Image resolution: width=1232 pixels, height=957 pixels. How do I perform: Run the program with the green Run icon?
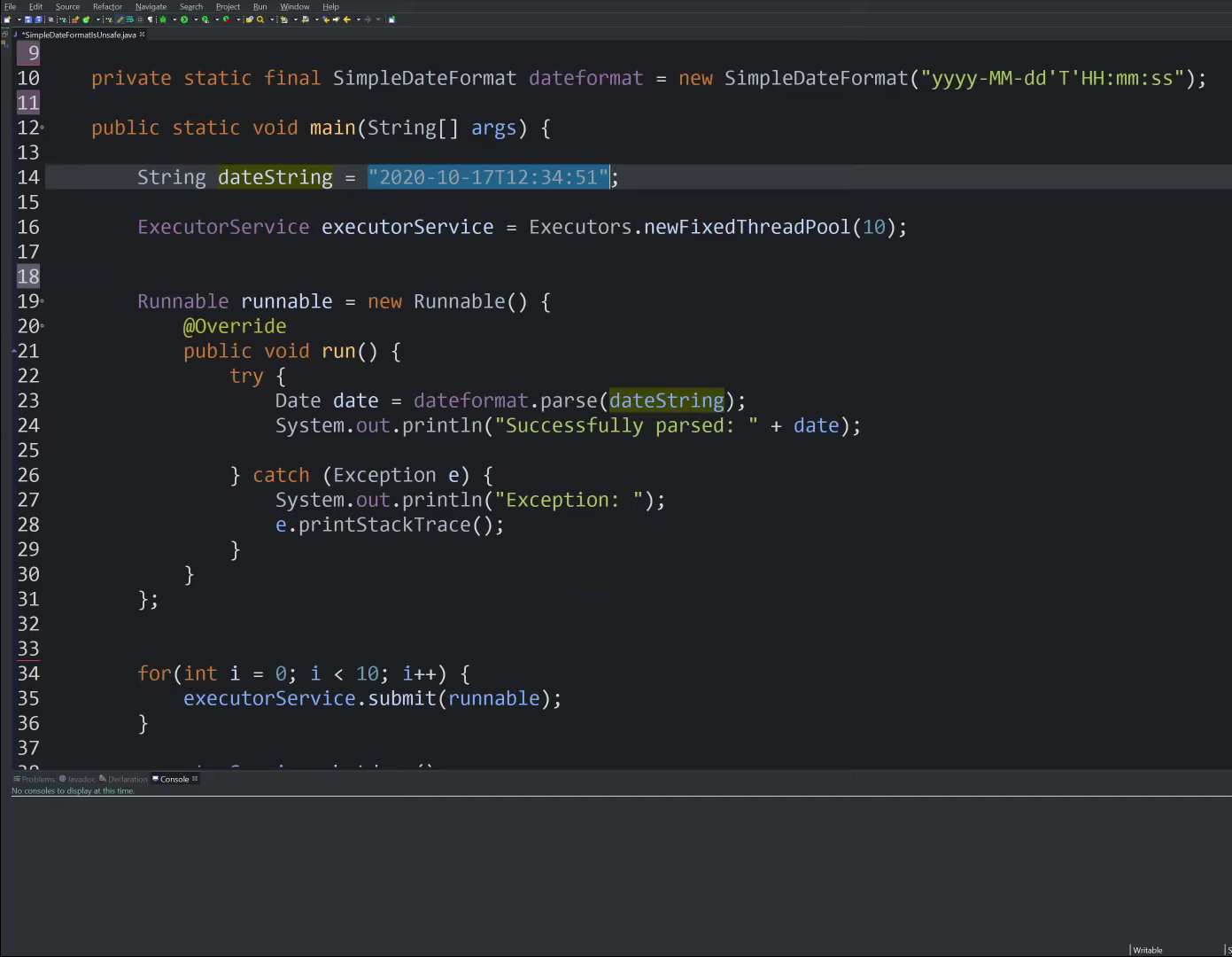184,19
